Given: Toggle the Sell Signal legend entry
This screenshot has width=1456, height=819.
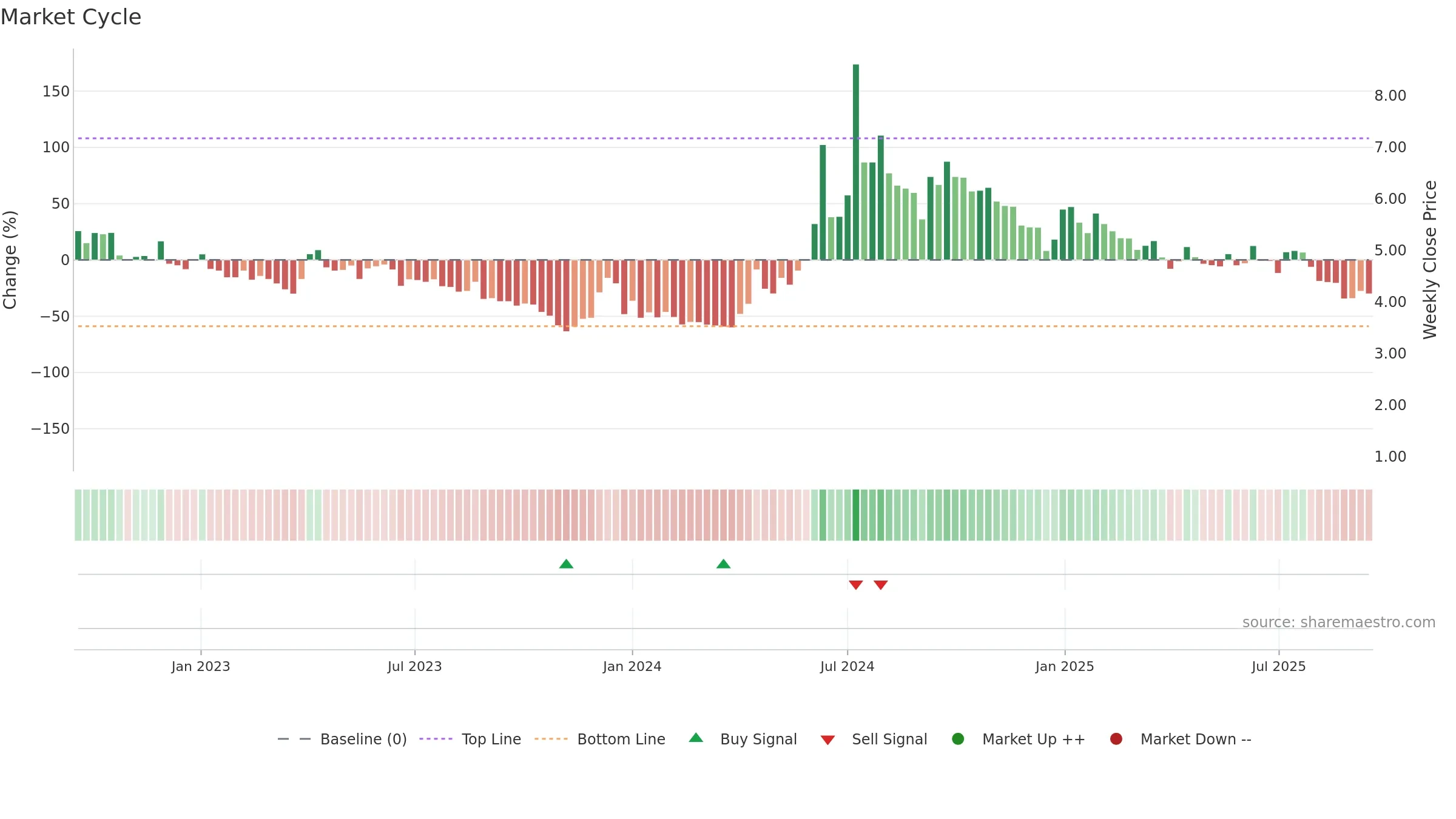Looking at the screenshot, I should click(x=874, y=739).
